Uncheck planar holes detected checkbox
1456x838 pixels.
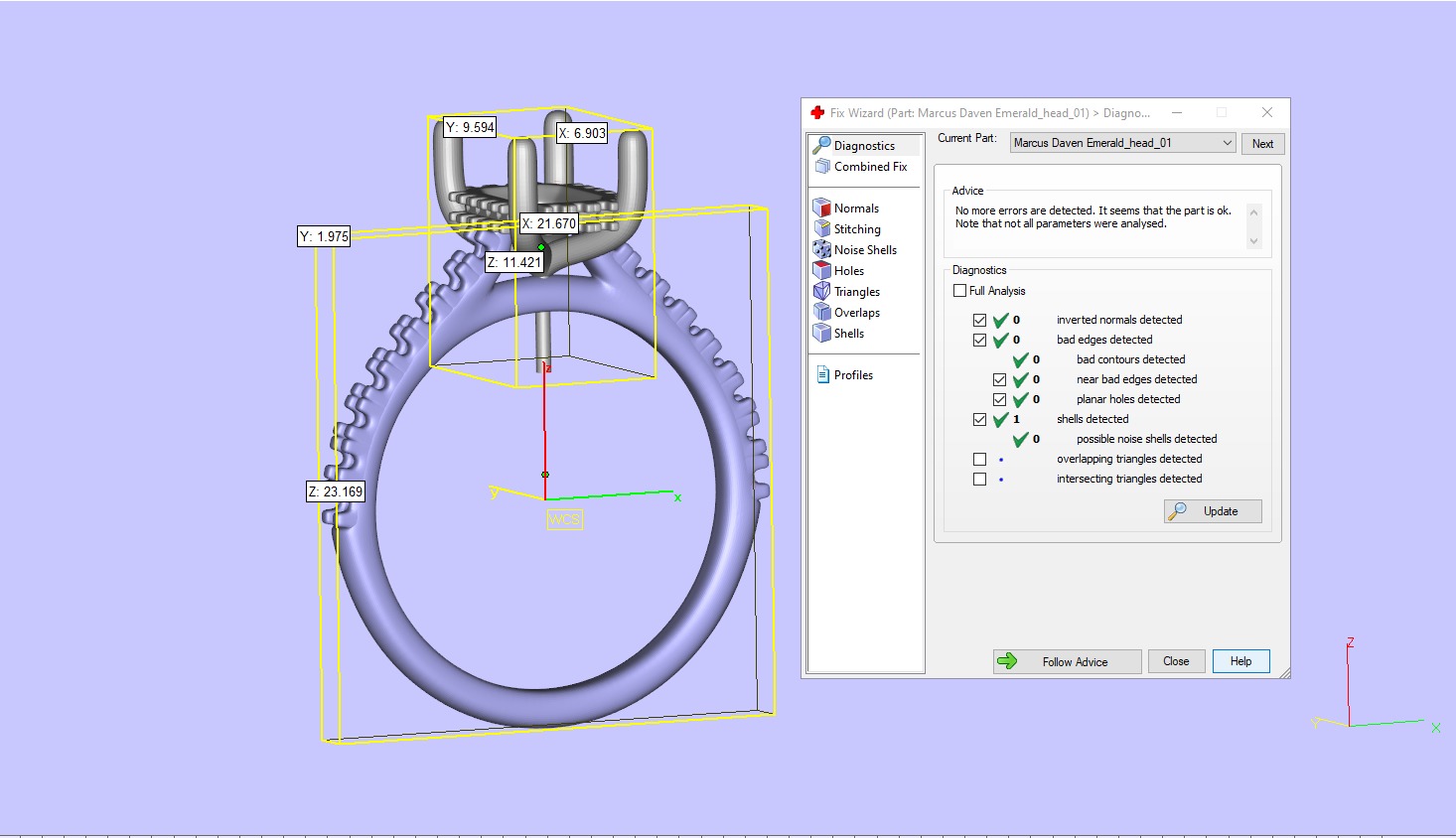[1000, 399]
